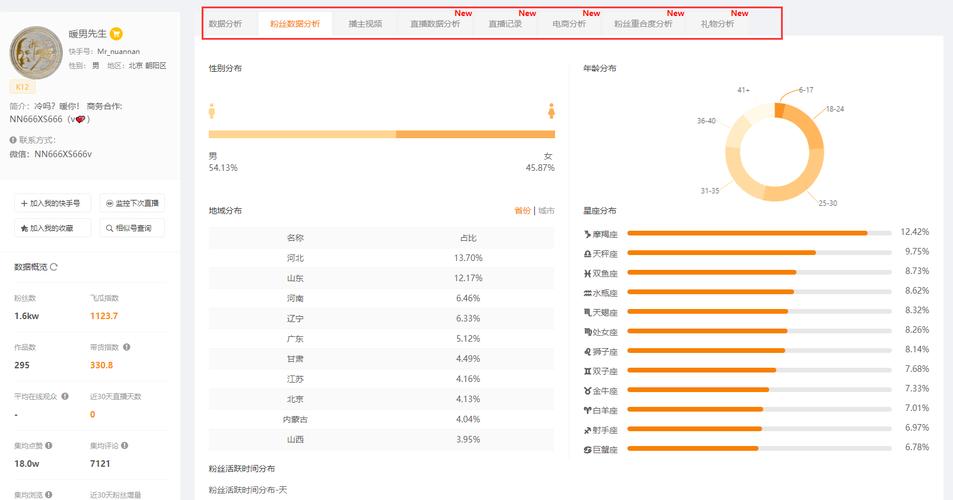Open the 数据分析 tab

[225, 23]
